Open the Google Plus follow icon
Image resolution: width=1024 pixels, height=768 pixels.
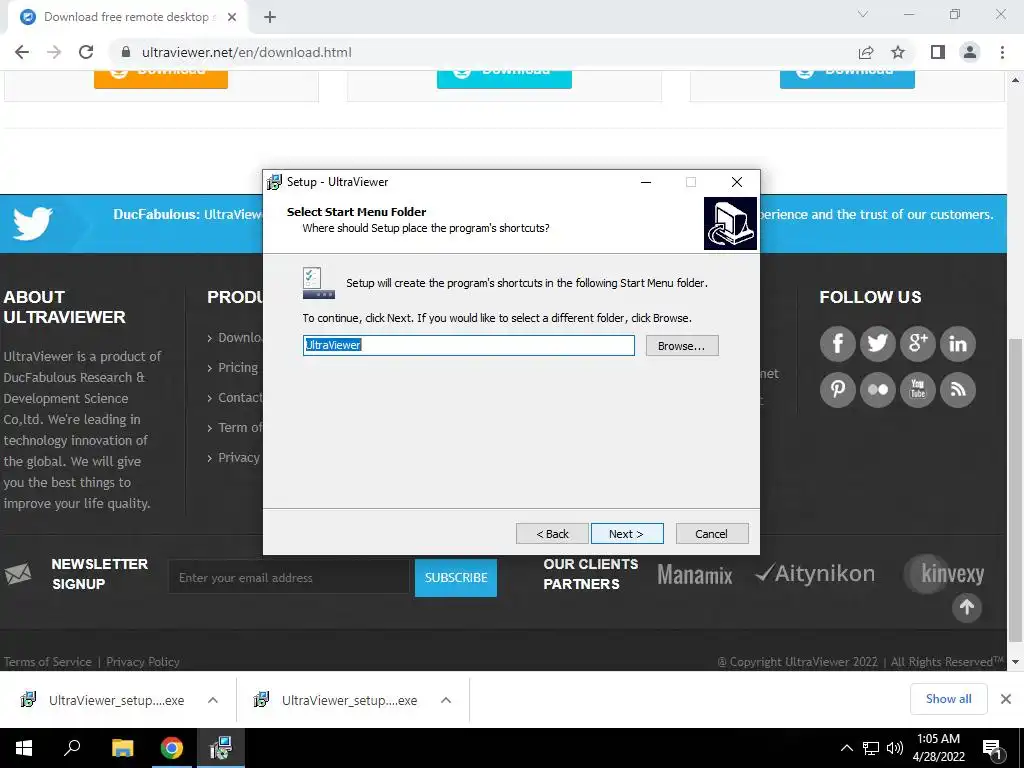coord(918,344)
